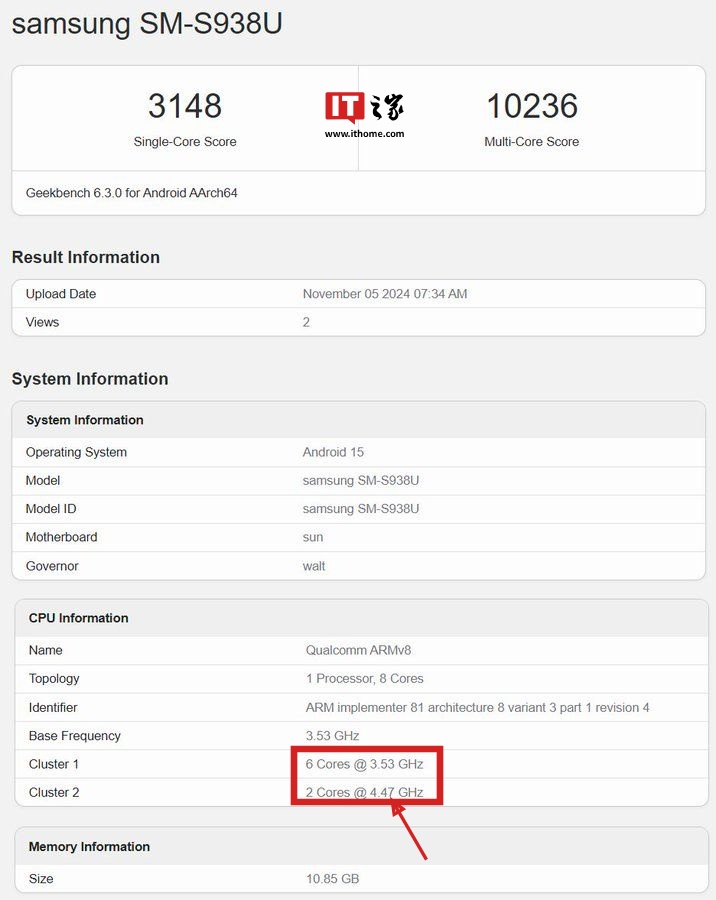Select the 10.85 GB memory value
The image size is (716, 900).
point(332,879)
